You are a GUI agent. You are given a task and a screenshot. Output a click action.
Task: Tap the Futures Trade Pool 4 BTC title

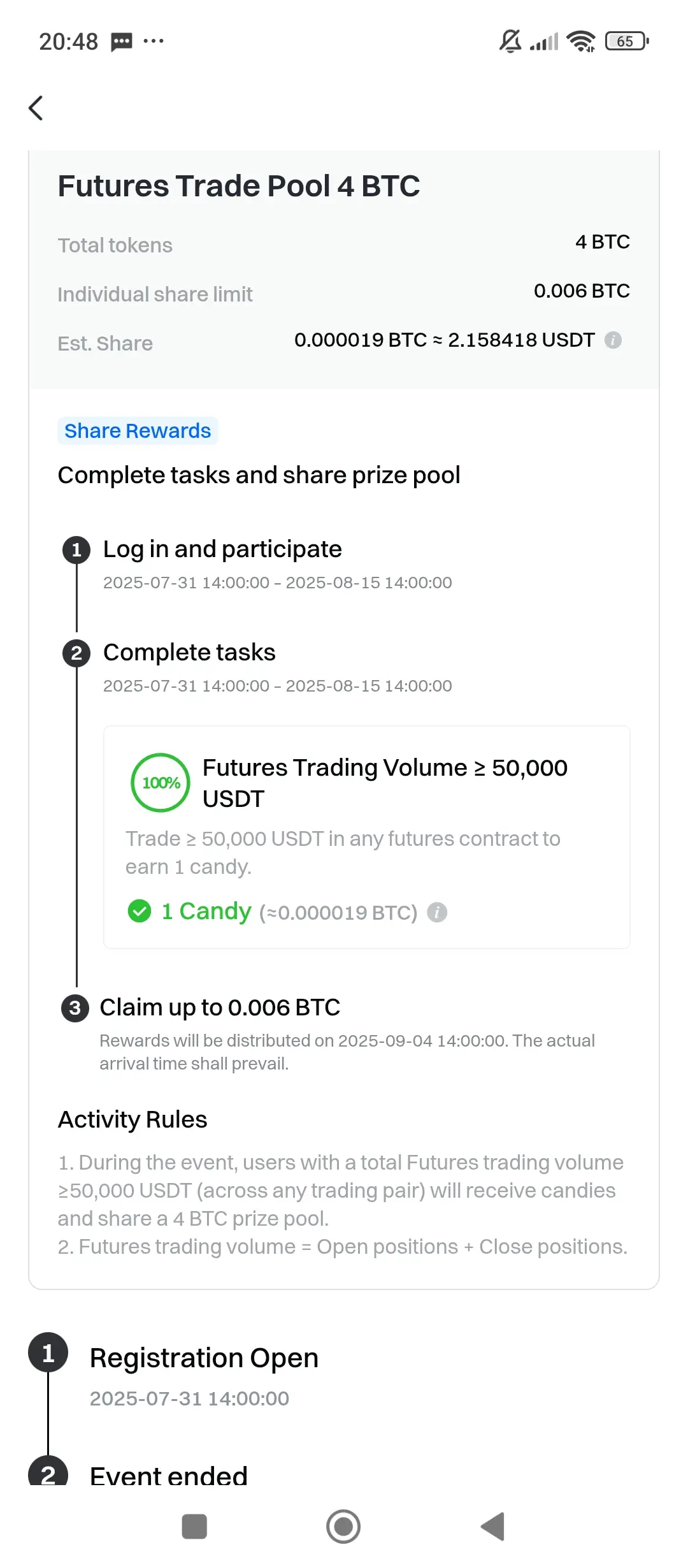click(239, 186)
